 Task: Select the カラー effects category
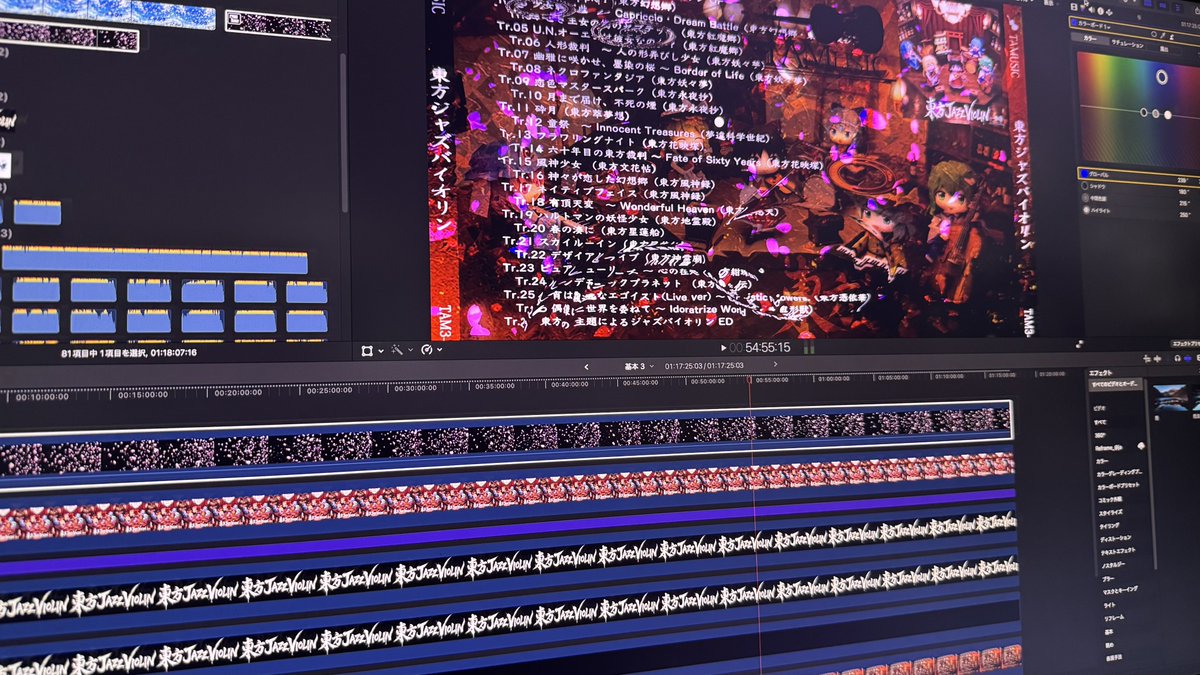point(1101,461)
